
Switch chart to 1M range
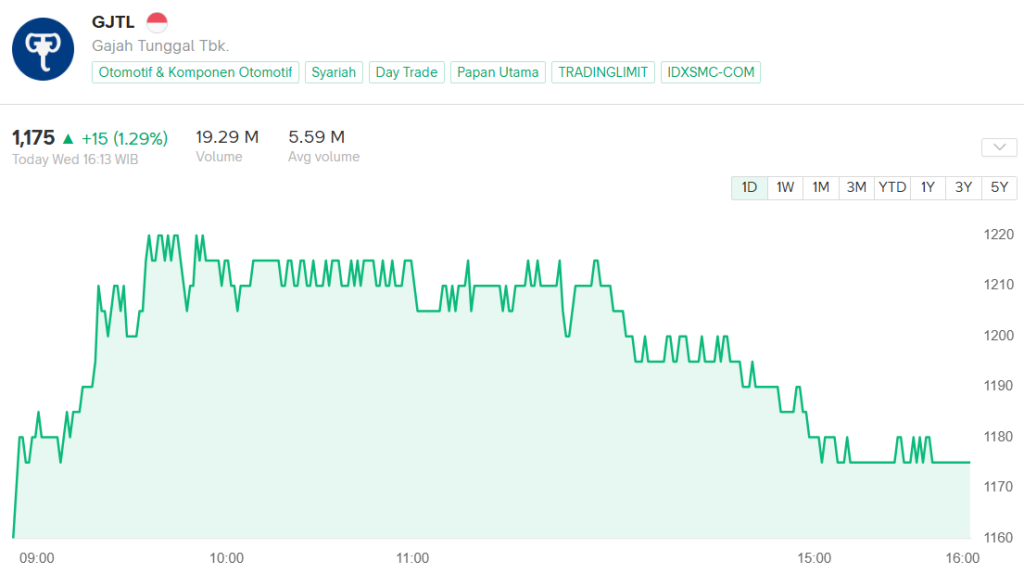pyautogui.click(x=821, y=187)
